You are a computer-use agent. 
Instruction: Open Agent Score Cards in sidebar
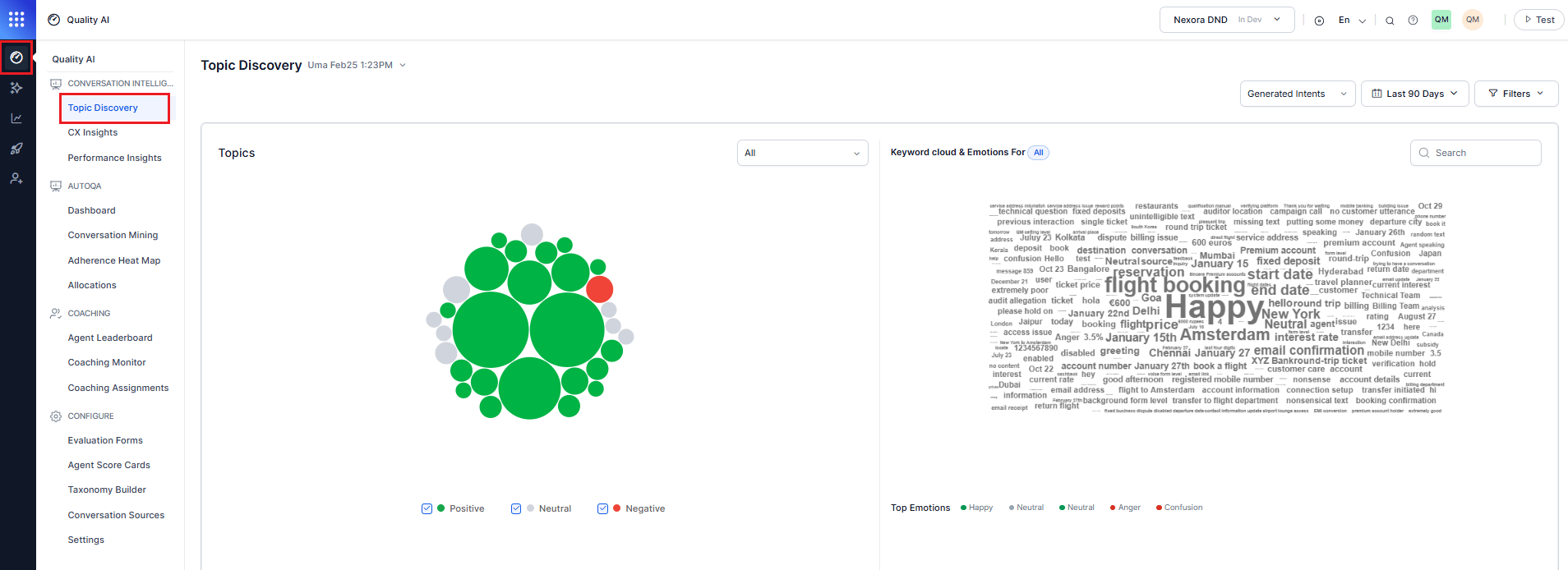pyautogui.click(x=109, y=466)
